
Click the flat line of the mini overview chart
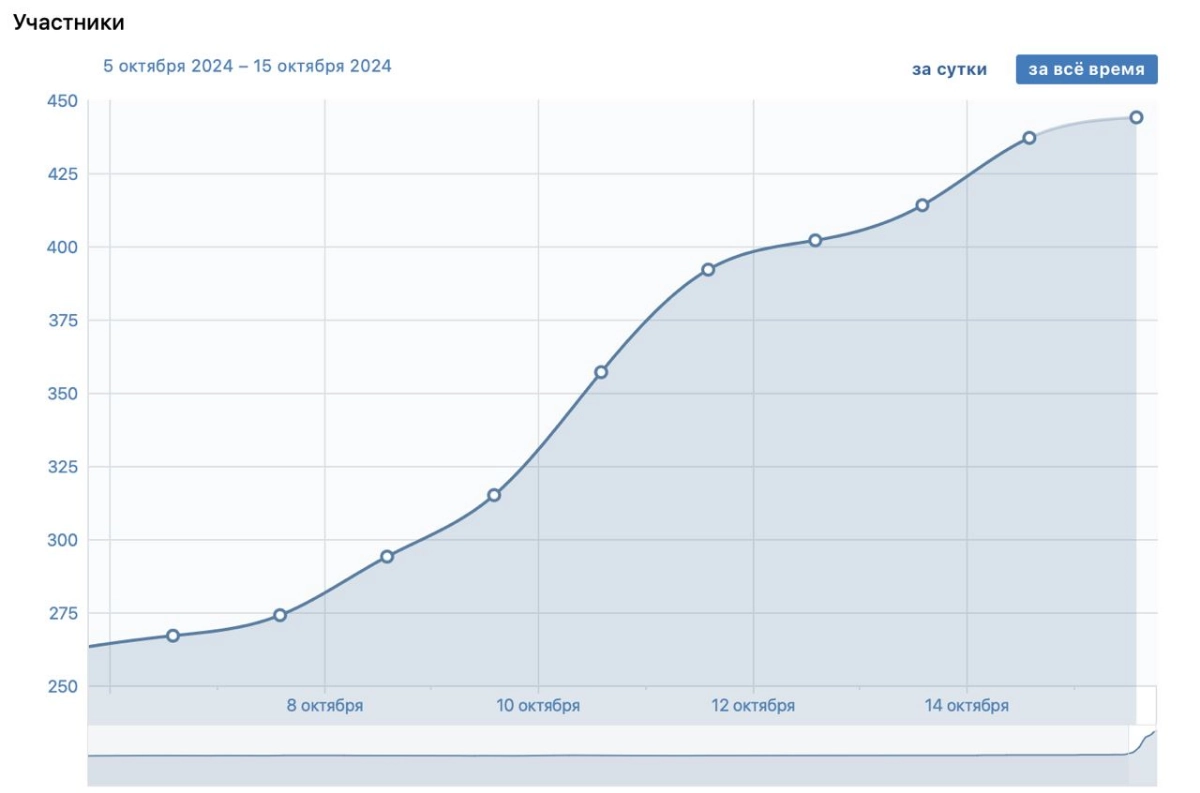point(608,755)
